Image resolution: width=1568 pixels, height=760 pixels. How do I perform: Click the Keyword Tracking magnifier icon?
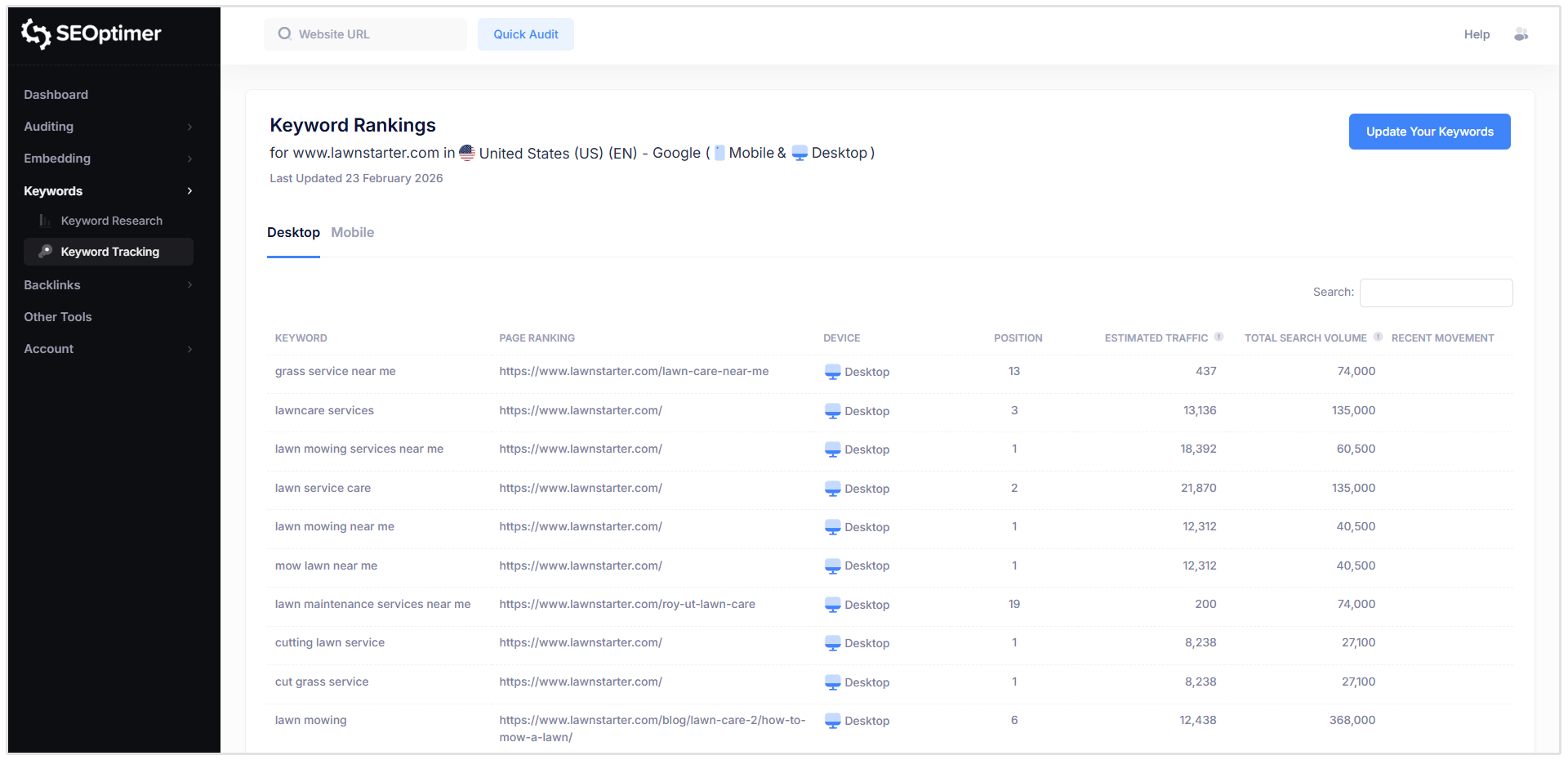click(45, 252)
